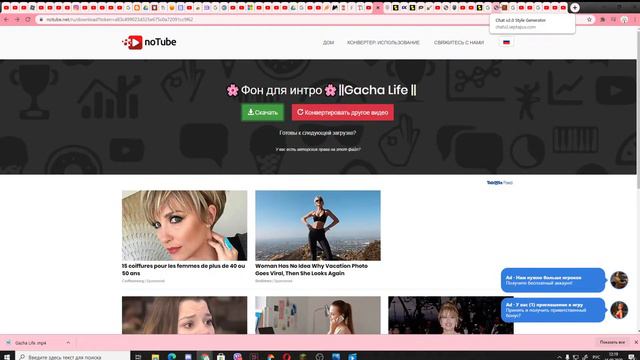Reload the page with the refresh icon
The height and width of the screenshot is (360, 640).
click(x=28, y=19)
